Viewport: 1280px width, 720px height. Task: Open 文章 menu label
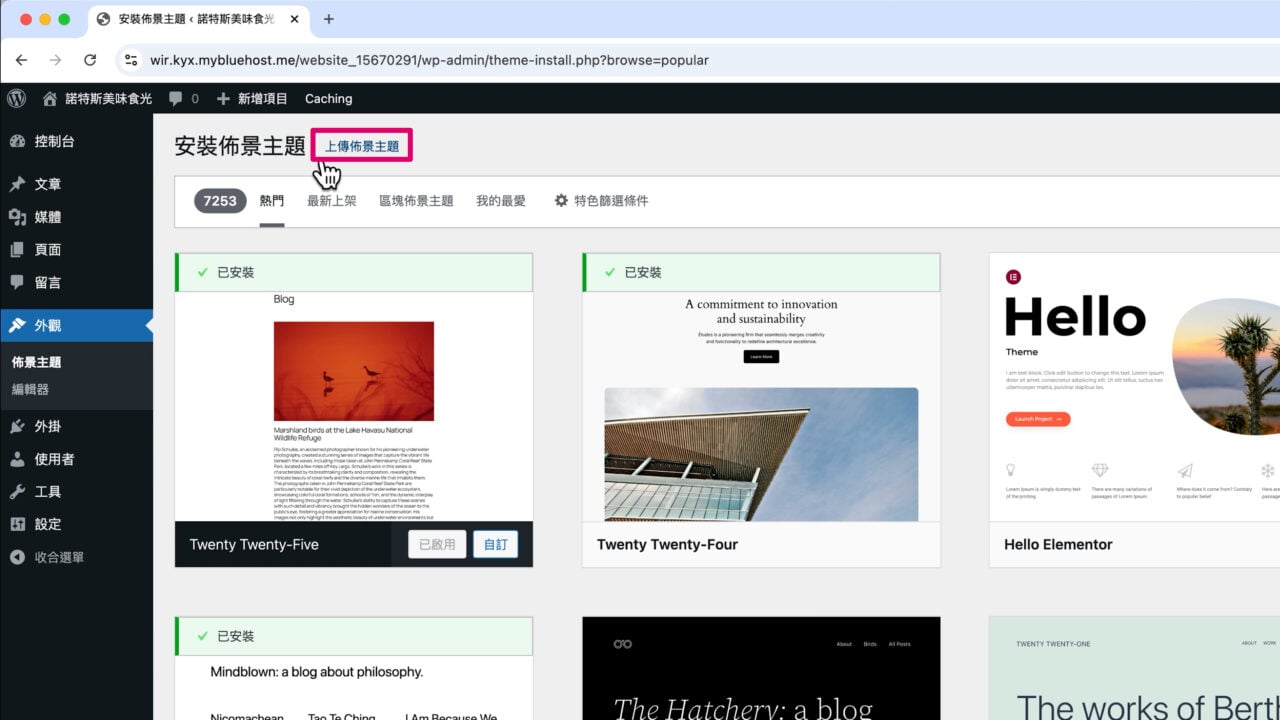(48, 184)
